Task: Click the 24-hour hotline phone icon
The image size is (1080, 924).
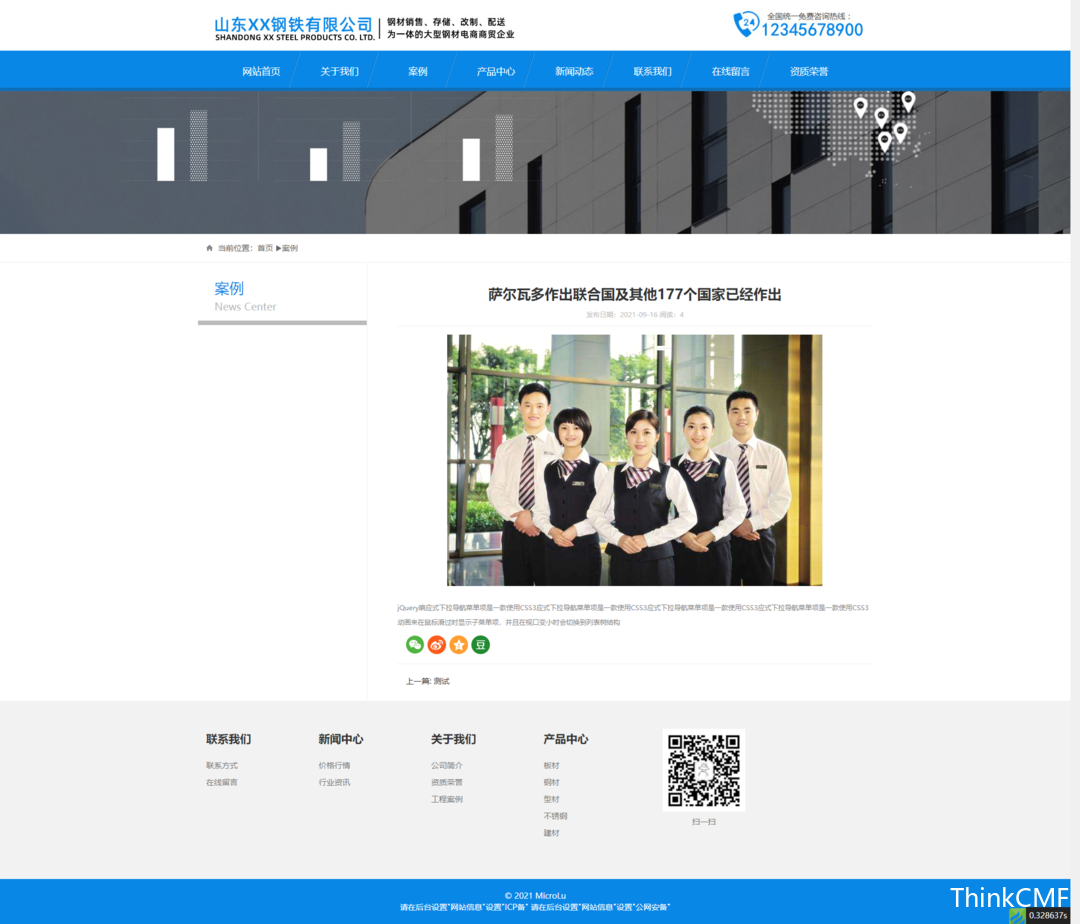Action: point(746,24)
